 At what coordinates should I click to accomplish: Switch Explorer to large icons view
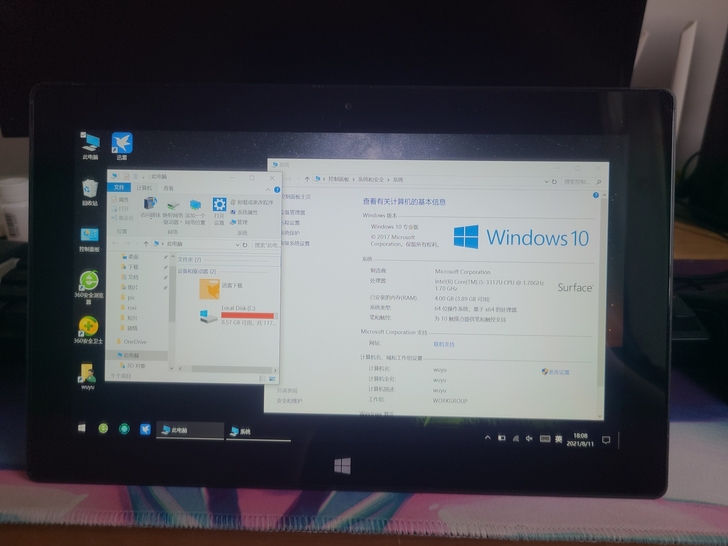tap(272, 379)
